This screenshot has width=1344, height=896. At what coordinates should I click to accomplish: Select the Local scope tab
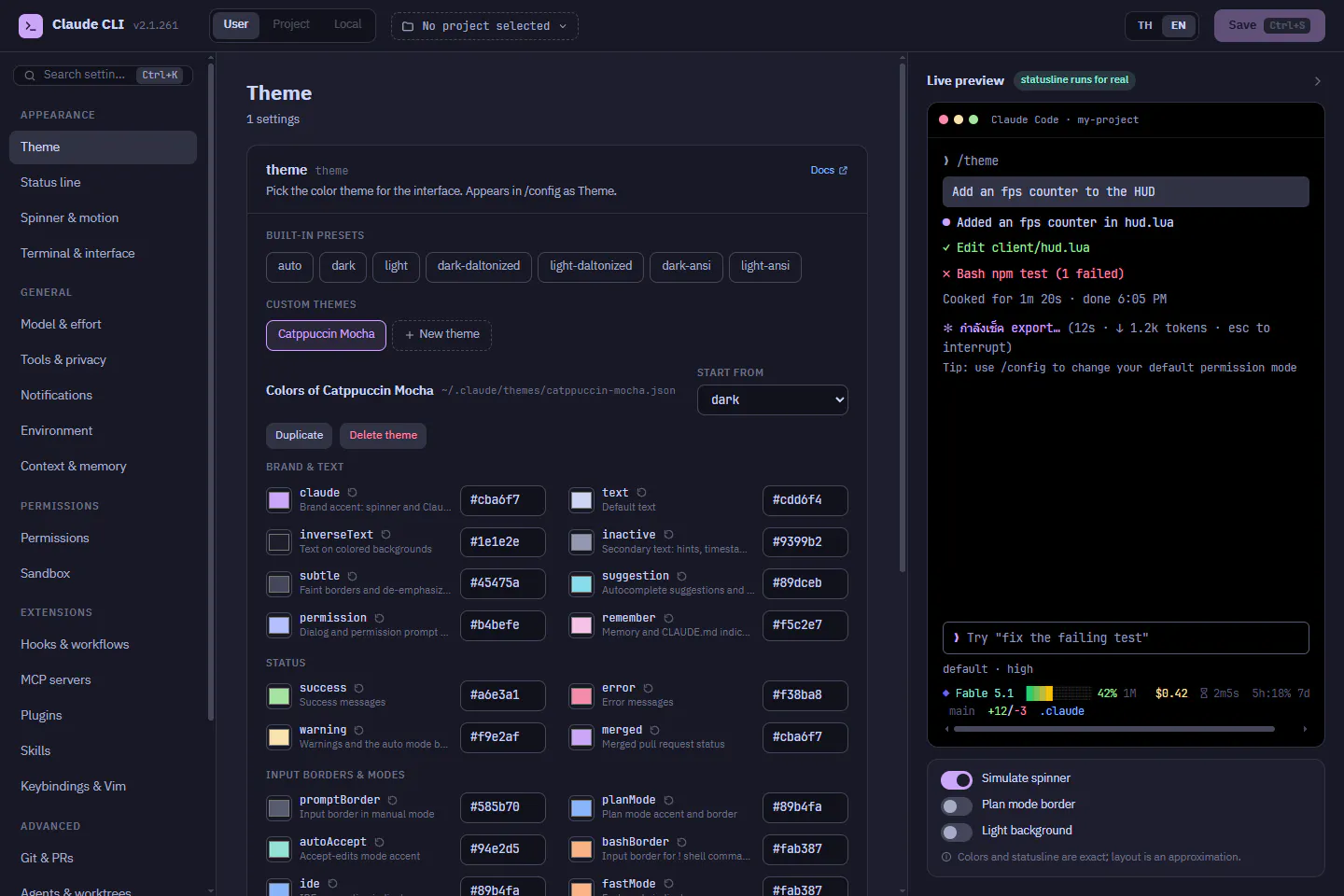coord(348,24)
